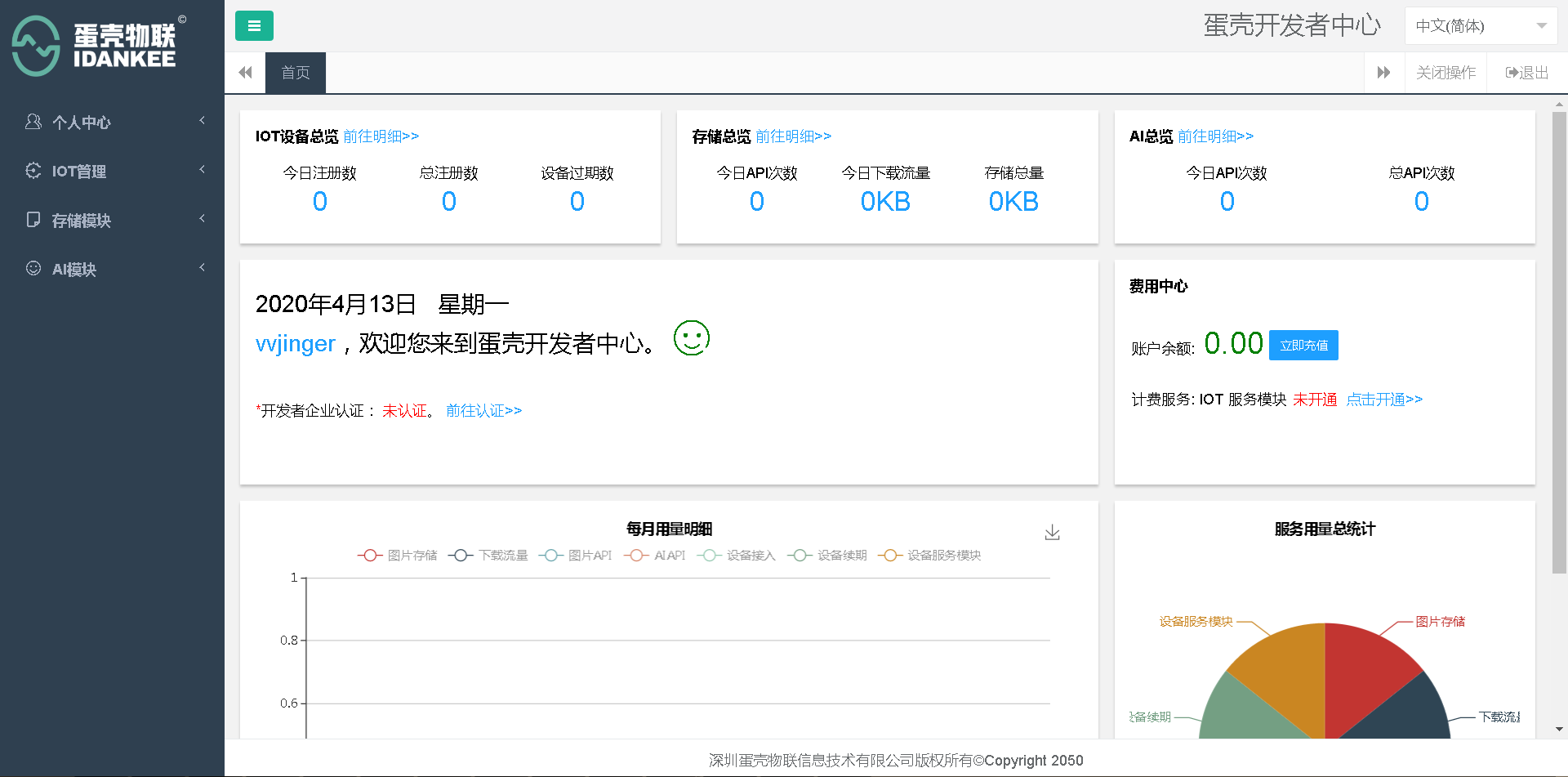
Task: Toggle 图片存储 legend series
Action: pyautogui.click(x=398, y=556)
